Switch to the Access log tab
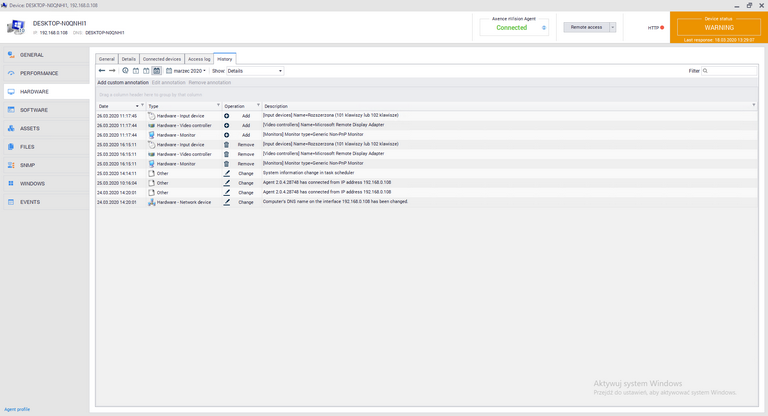The width and height of the screenshot is (768, 416). [199, 59]
